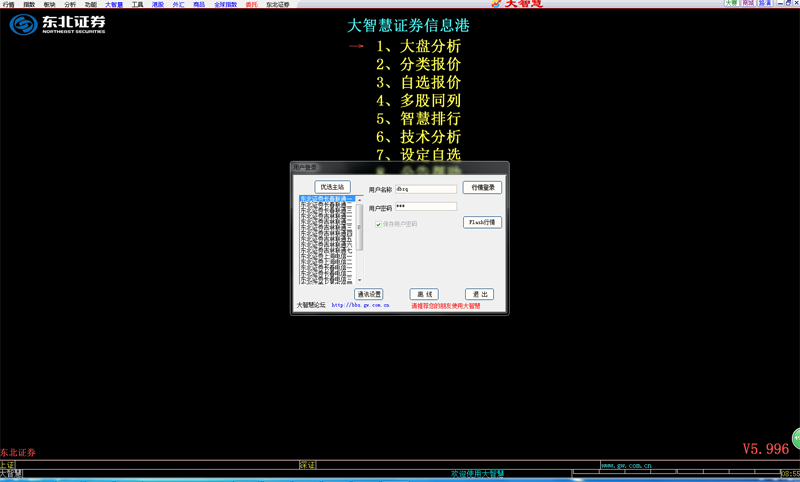Open the 板块 menu
800x482 pixels.
pyautogui.click(x=49, y=5)
